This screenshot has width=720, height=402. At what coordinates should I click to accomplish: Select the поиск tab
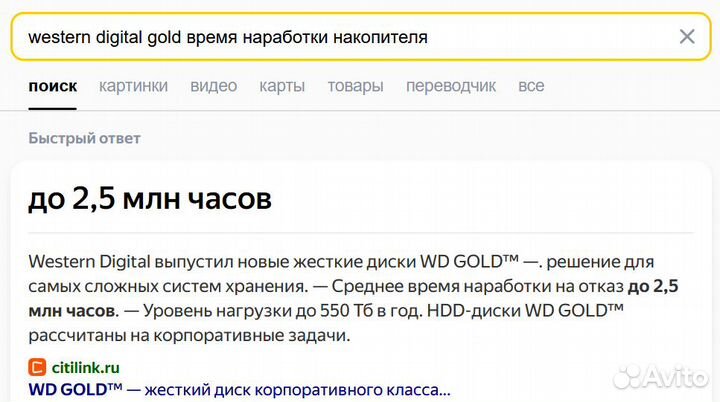click(53, 86)
